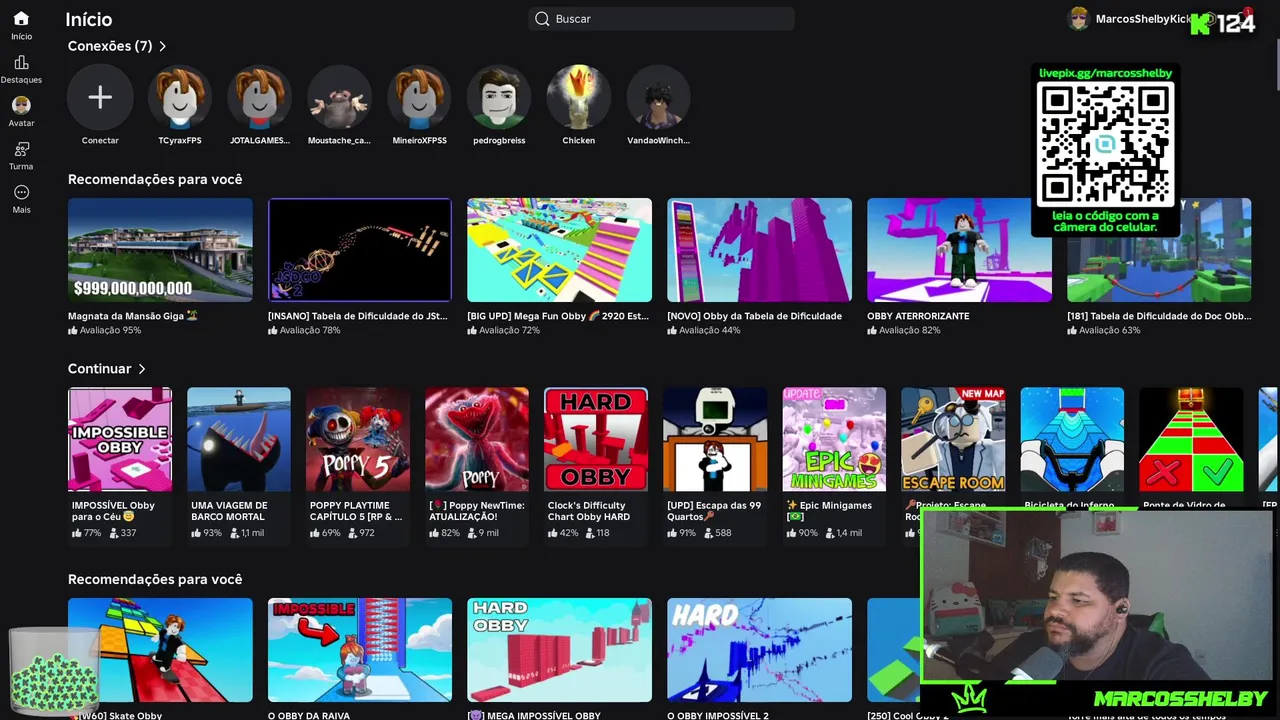
Task: Open Tabela de Dificuldade do Doc Obby
Action: pos(1159,250)
